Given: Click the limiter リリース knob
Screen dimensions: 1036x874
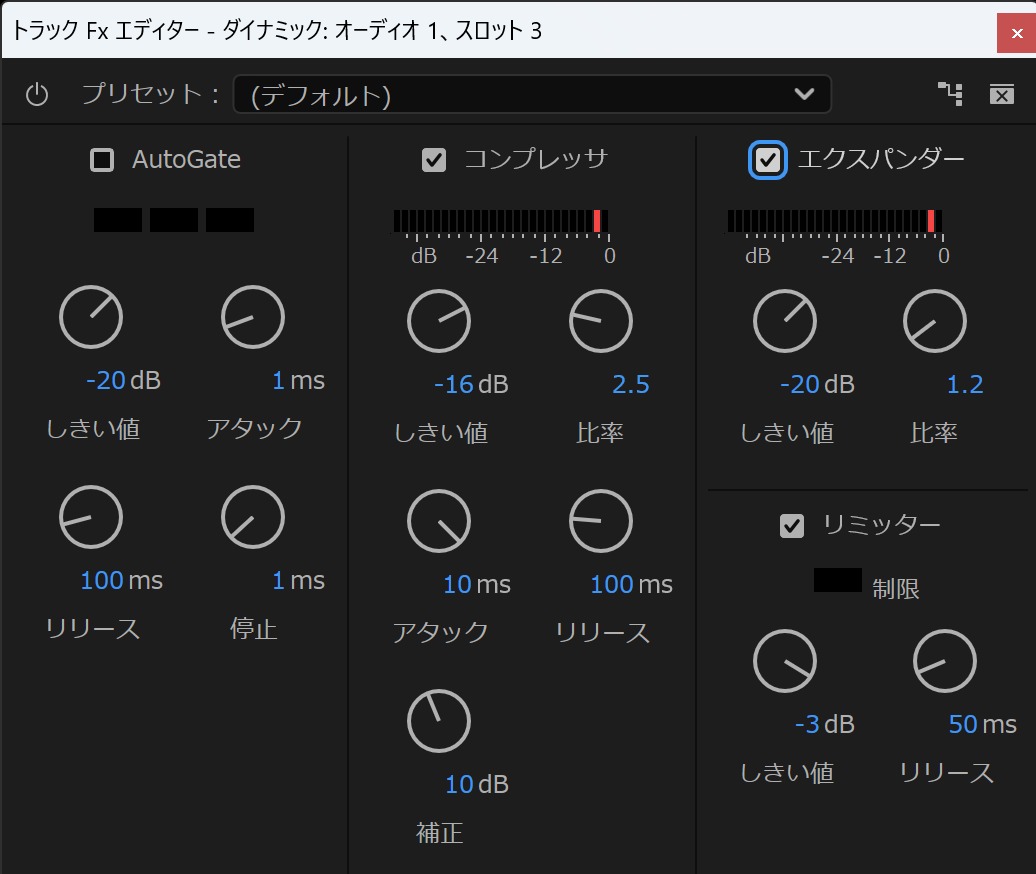Looking at the screenshot, I should (945, 661).
